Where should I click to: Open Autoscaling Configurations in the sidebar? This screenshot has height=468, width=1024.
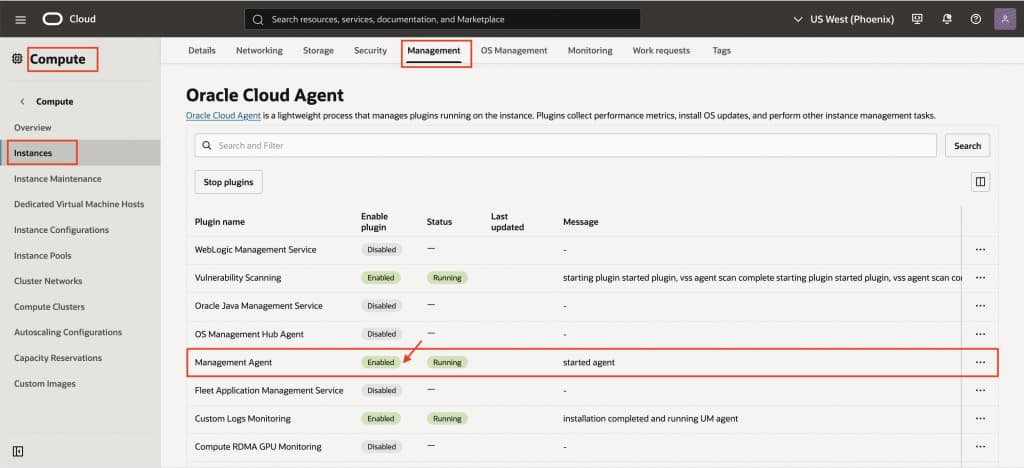[x=68, y=332]
